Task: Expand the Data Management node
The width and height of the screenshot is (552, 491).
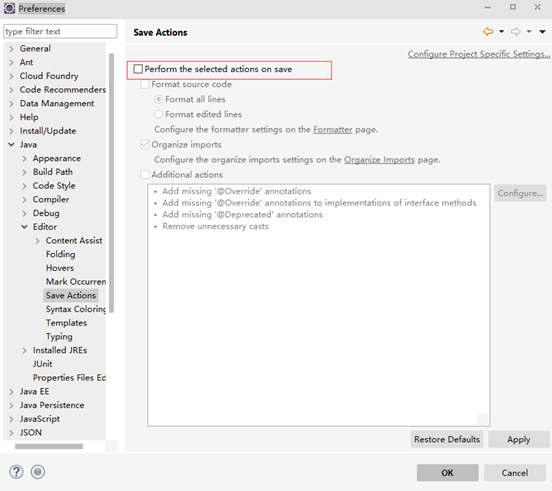Action: pyautogui.click(x=11, y=103)
